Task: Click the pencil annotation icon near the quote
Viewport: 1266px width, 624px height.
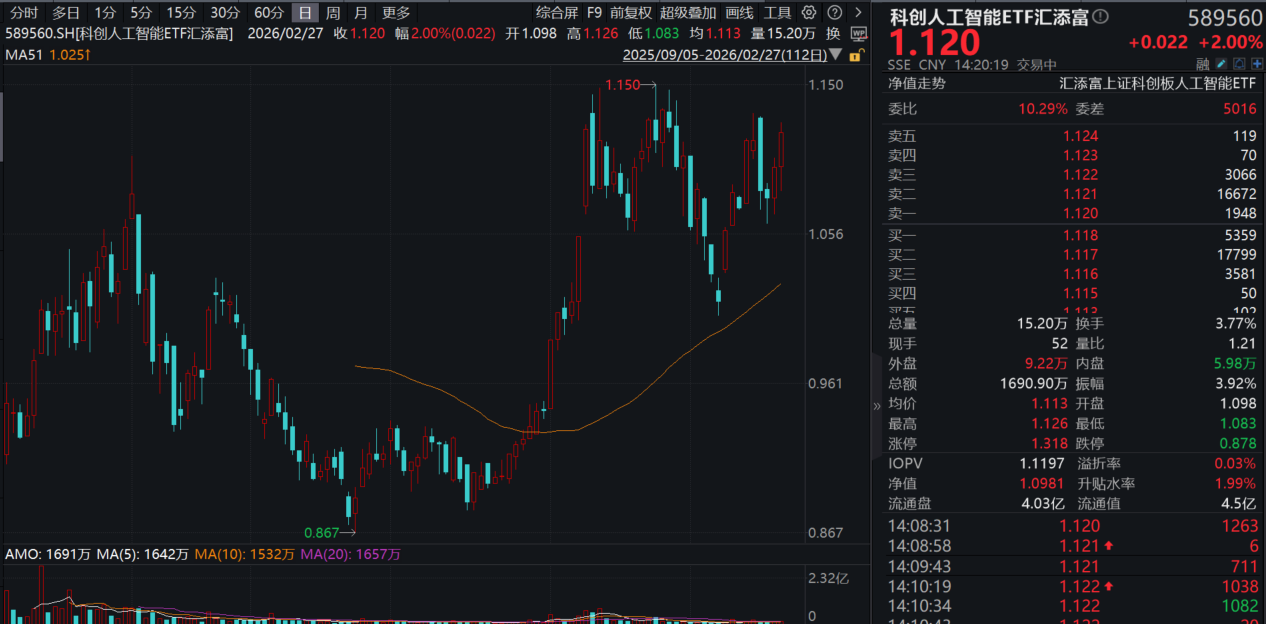Action: [x=1221, y=64]
